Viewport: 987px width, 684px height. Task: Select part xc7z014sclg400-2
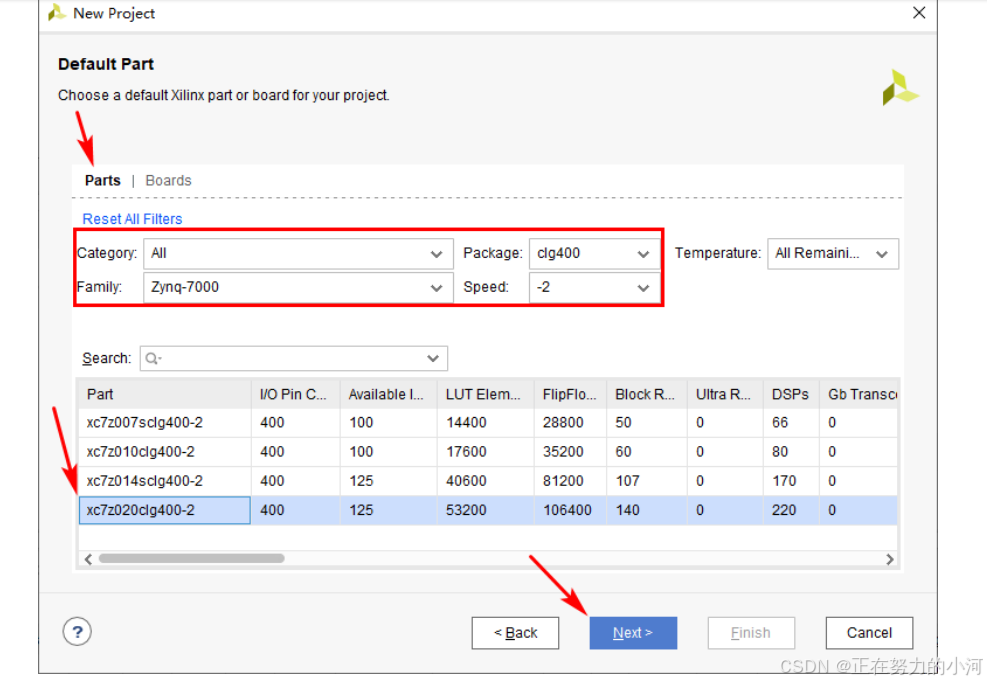145,481
